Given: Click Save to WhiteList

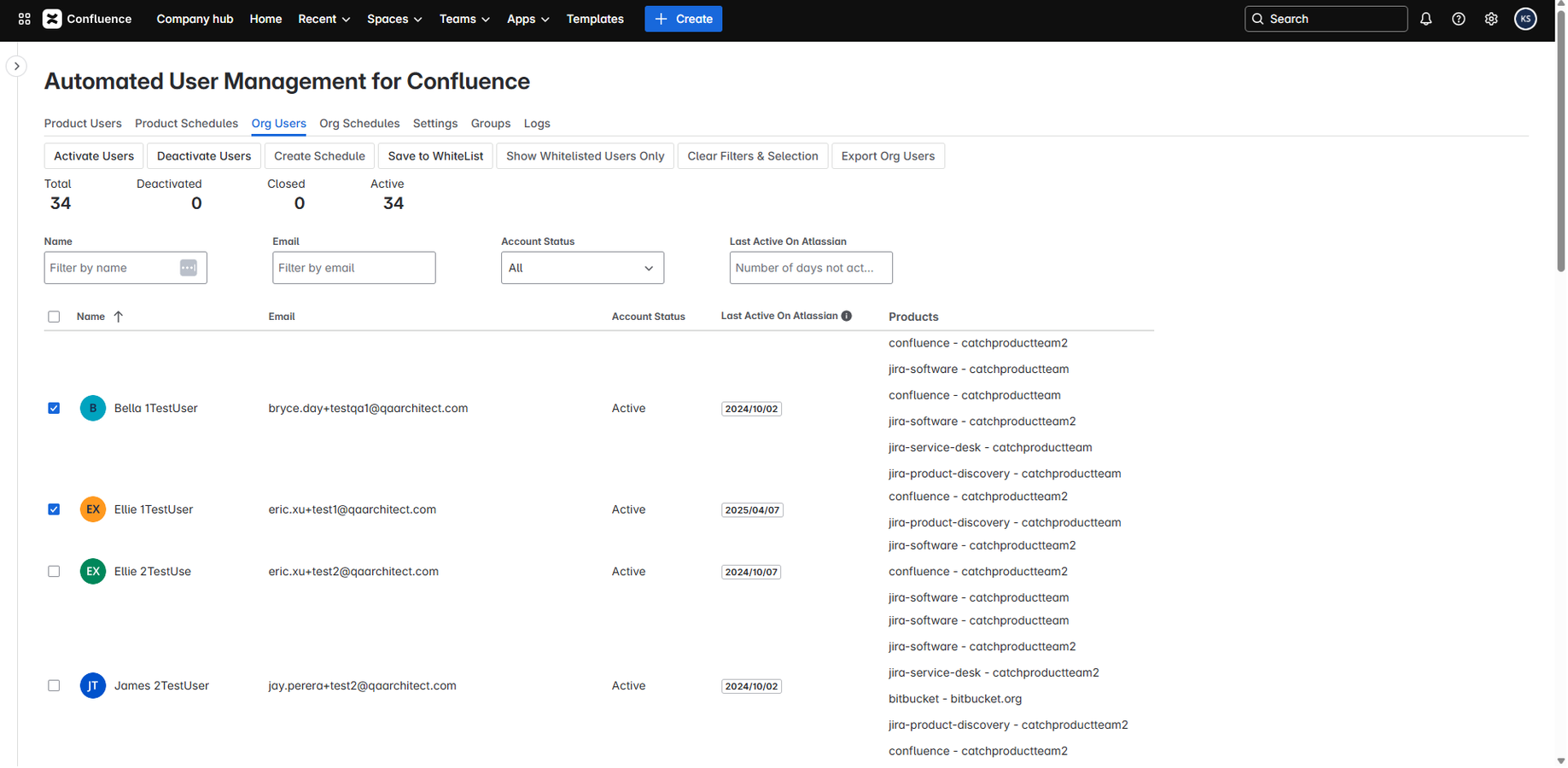Looking at the screenshot, I should pyautogui.click(x=435, y=156).
